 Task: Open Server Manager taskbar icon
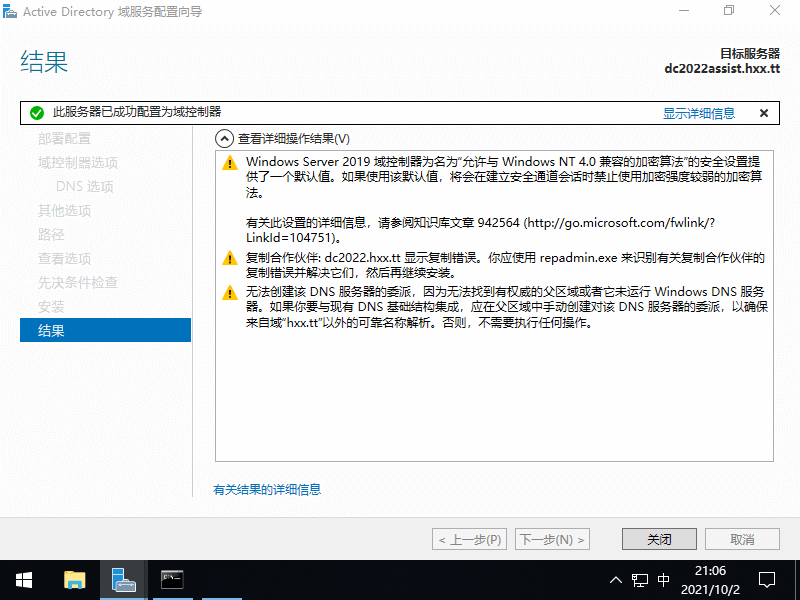[123, 580]
